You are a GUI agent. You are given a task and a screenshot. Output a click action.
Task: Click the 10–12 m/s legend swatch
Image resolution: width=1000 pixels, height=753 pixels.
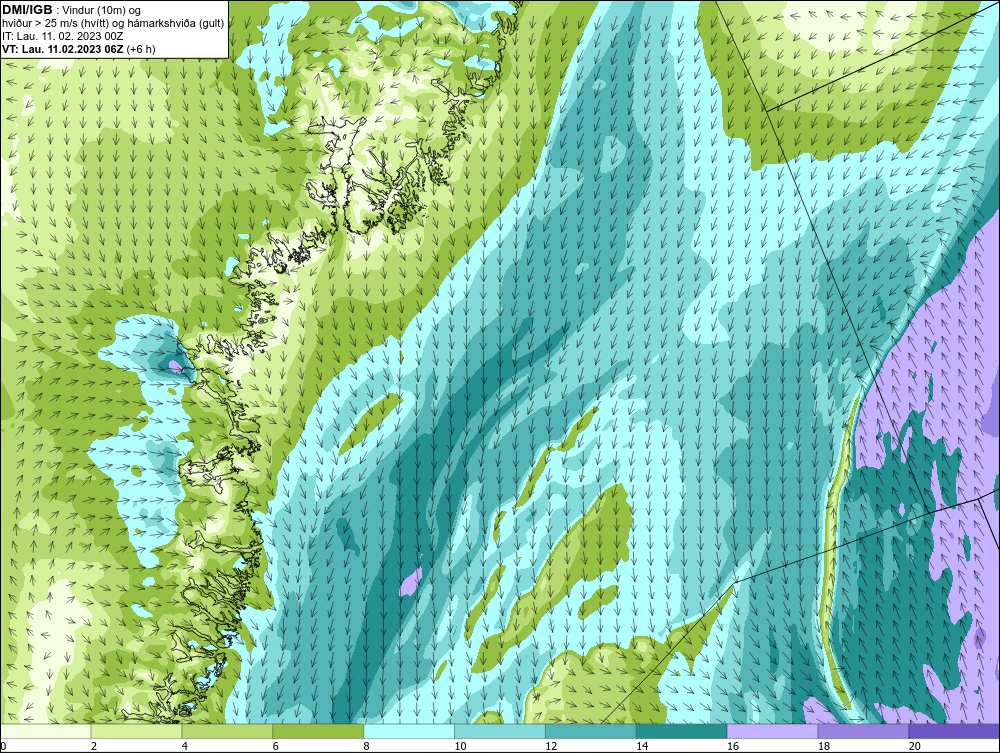click(x=500, y=731)
